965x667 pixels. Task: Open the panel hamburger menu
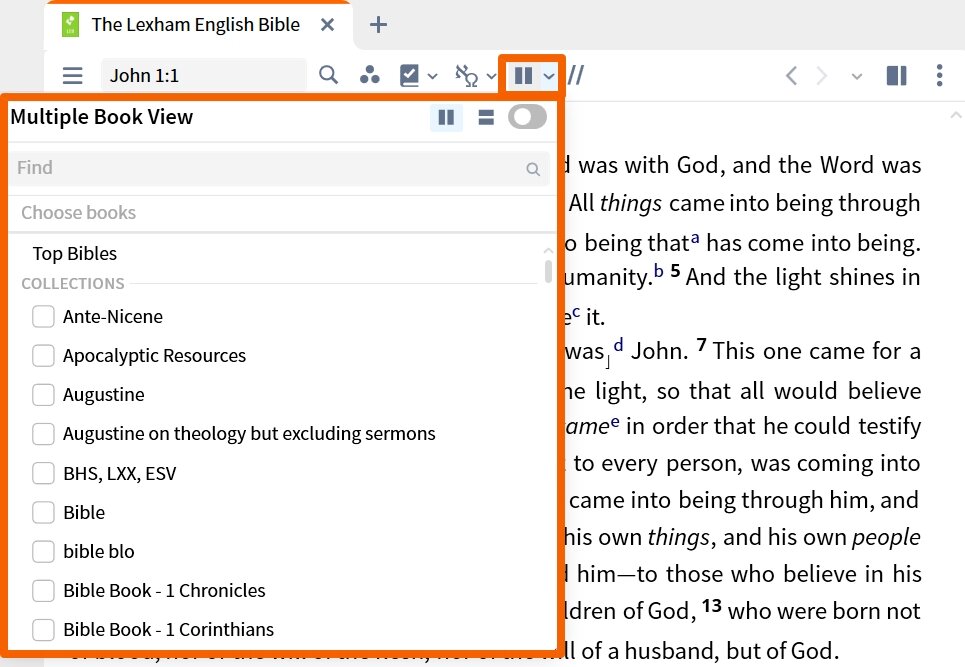click(x=73, y=76)
